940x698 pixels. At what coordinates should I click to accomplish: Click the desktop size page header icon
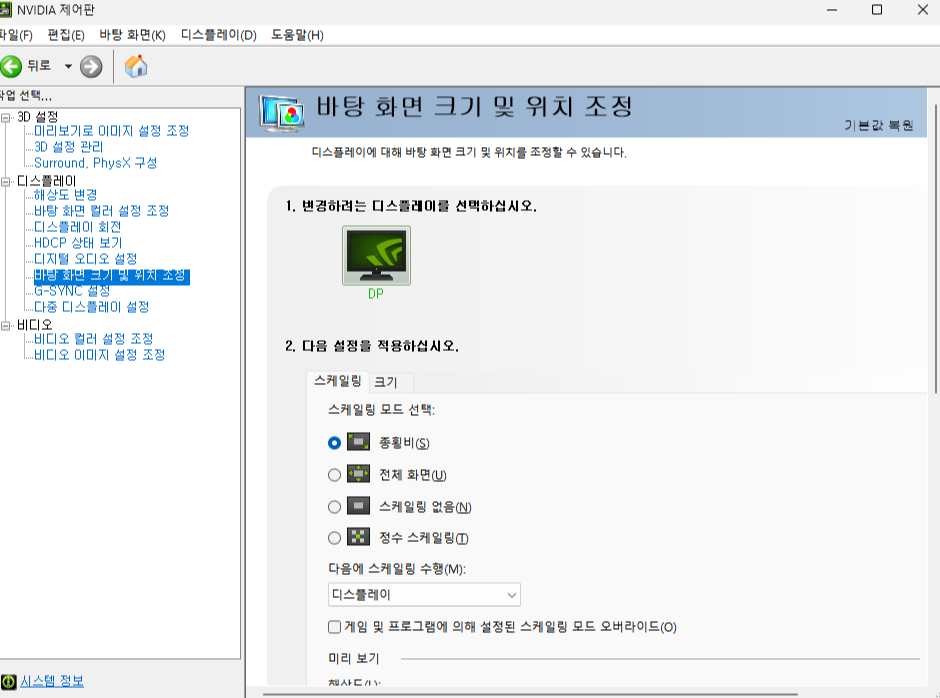[282, 113]
